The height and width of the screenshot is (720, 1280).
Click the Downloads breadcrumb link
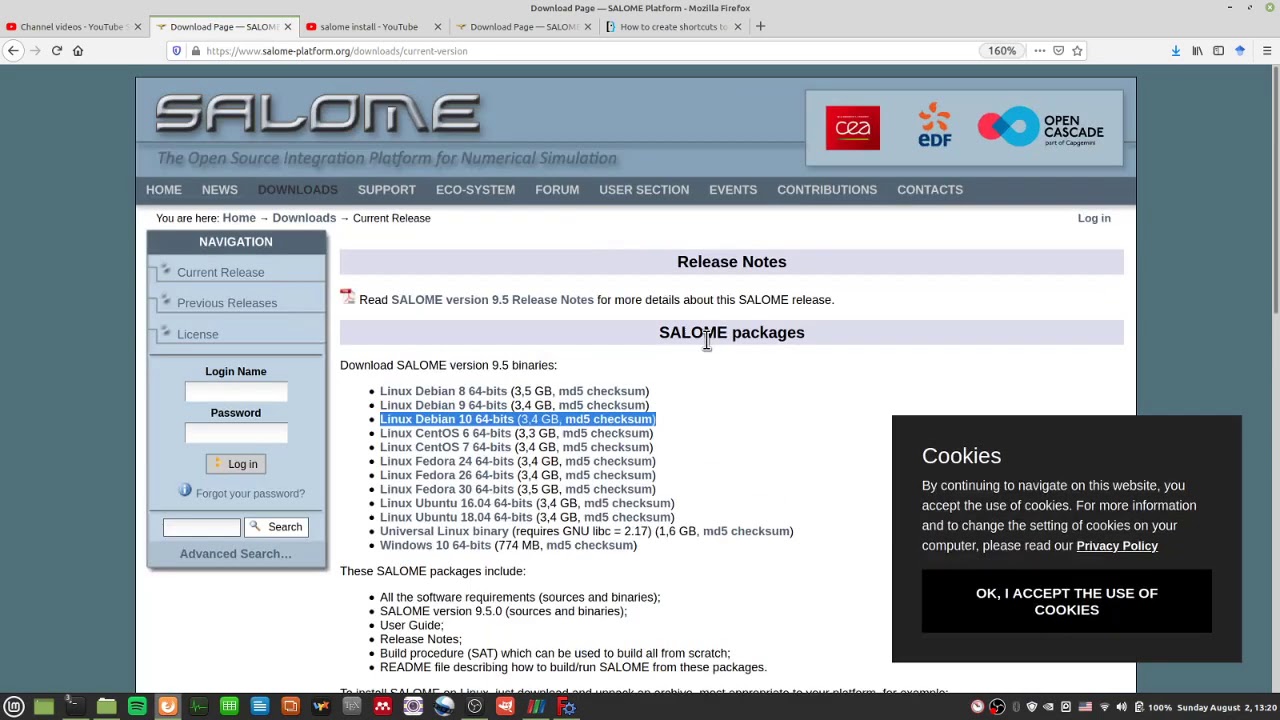(304, 218)
